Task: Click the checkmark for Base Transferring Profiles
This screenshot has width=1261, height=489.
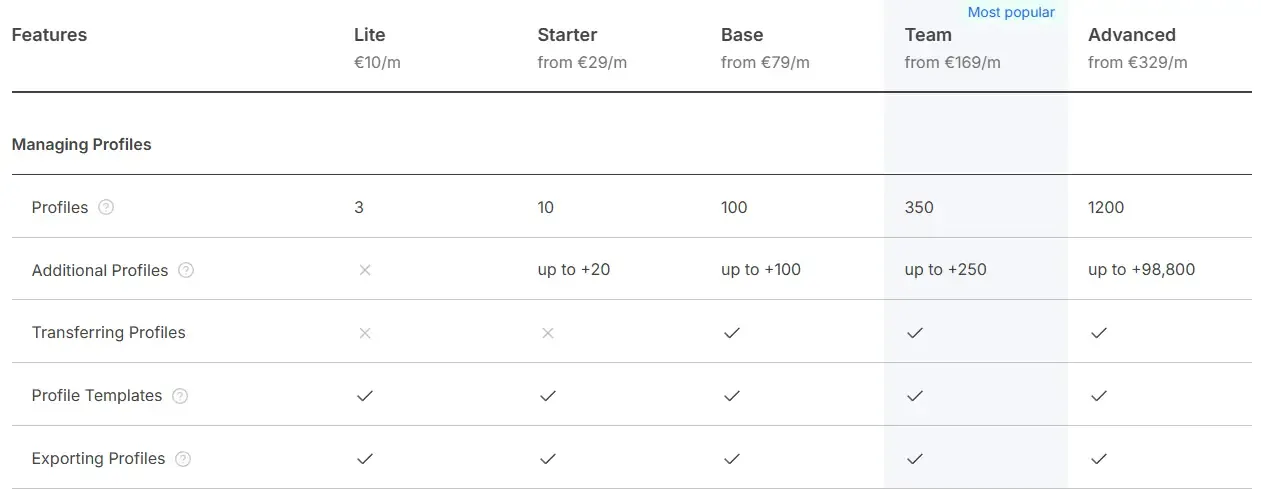Action: tap(732, 333)
